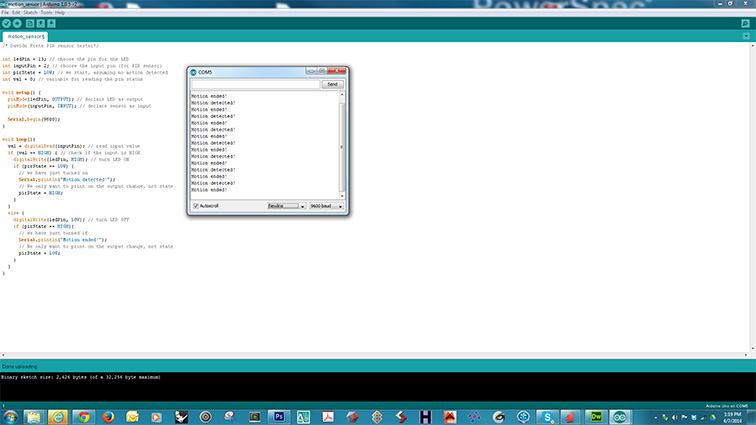The image size is (756, 425).
Task: Open the mail envelope taskbar icon
Action: (x=132, y=417)
